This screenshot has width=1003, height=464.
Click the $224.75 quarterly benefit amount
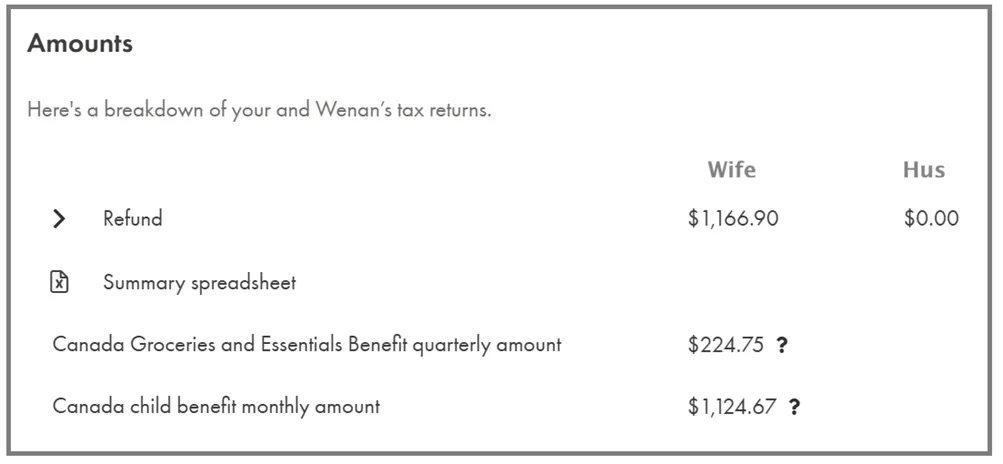coord(725,346)
